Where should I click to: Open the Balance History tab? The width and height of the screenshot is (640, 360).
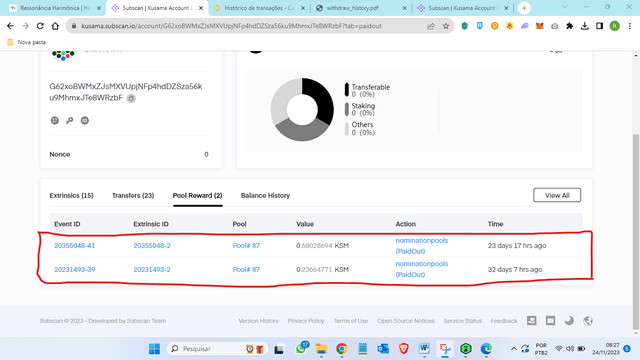tap(265, 196)
